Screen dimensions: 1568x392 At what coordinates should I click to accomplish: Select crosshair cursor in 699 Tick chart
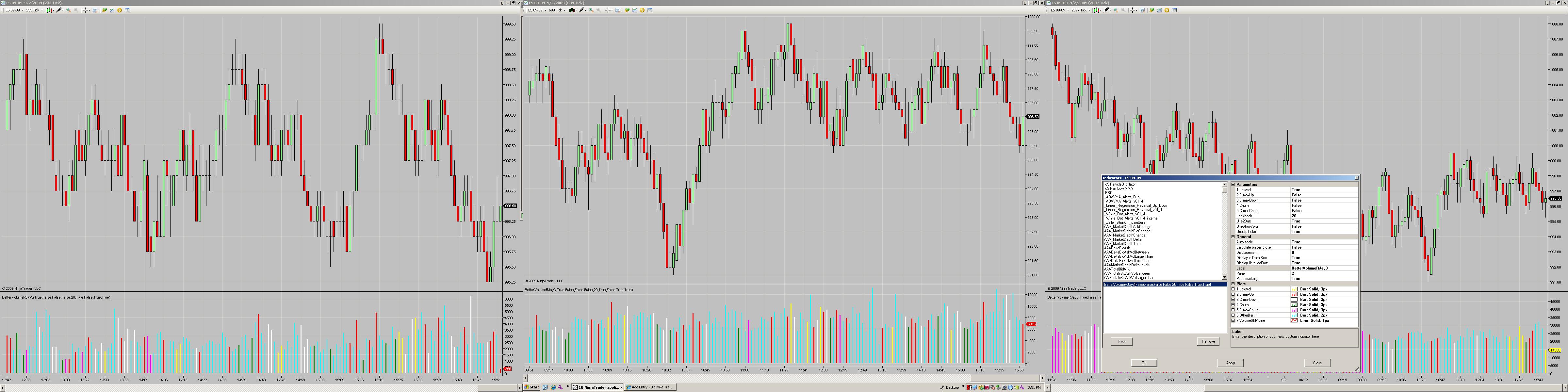pos(609,10)
